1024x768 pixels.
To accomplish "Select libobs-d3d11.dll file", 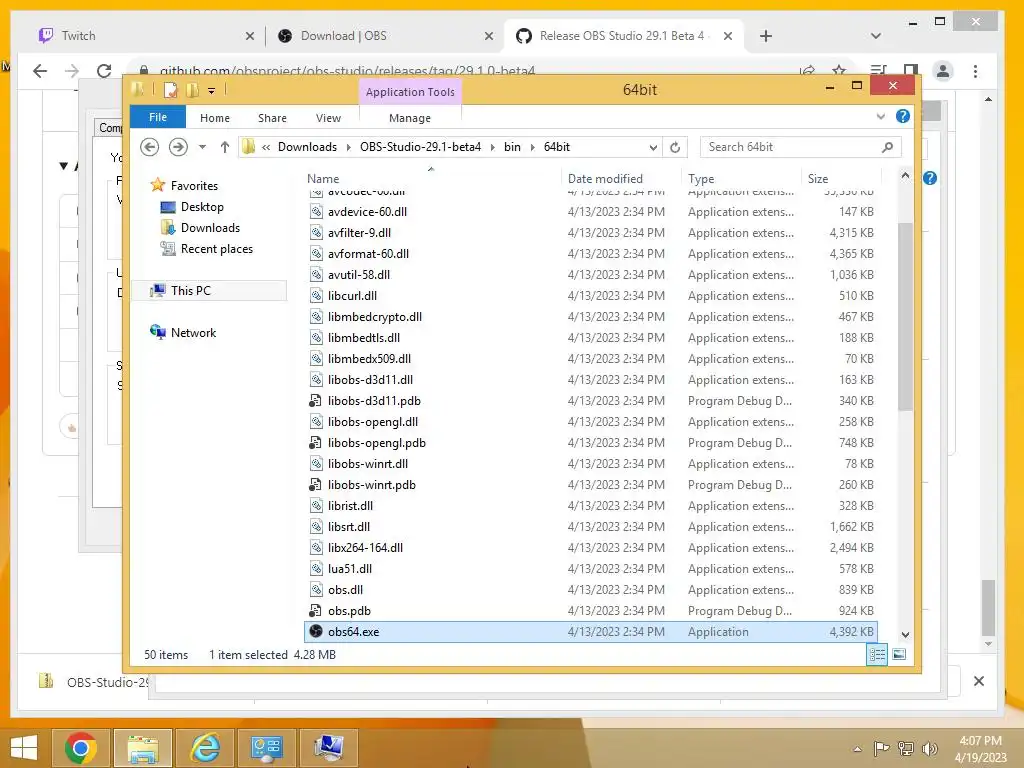I will pos(370,379).
